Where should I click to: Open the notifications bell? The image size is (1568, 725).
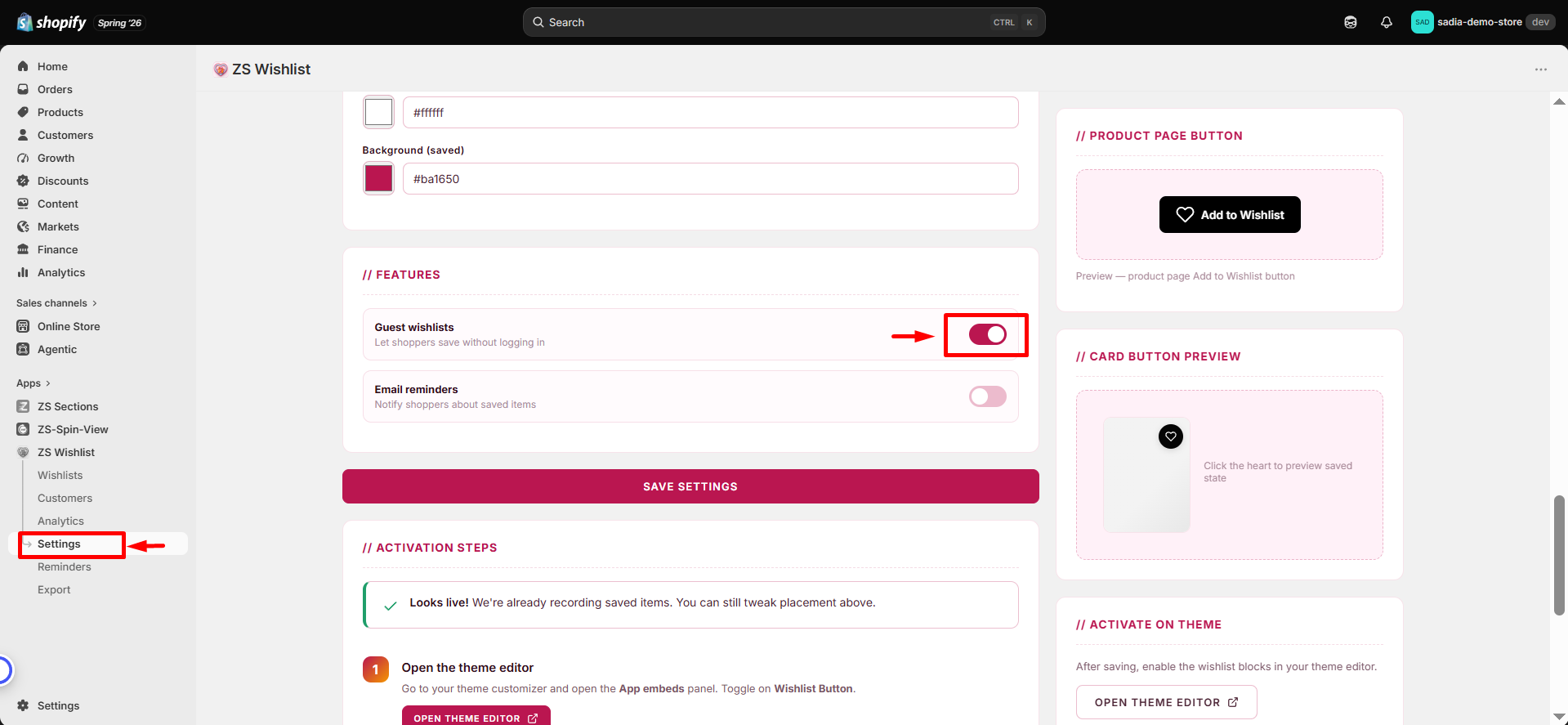(1387, 22)
